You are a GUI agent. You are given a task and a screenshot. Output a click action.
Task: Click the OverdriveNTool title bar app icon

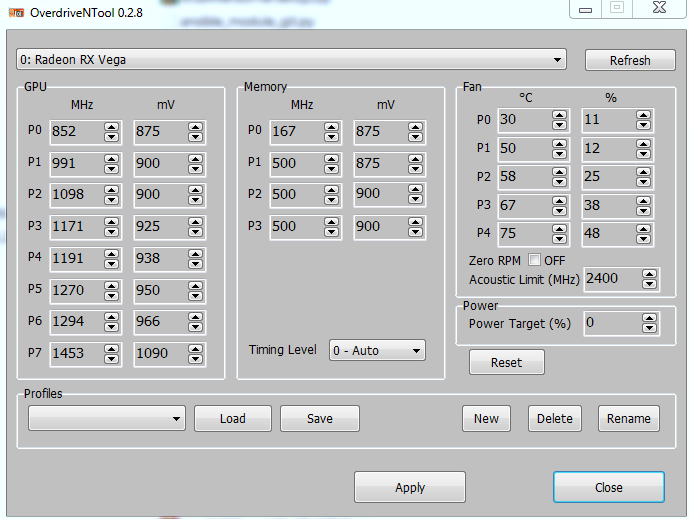click(16, 13)
